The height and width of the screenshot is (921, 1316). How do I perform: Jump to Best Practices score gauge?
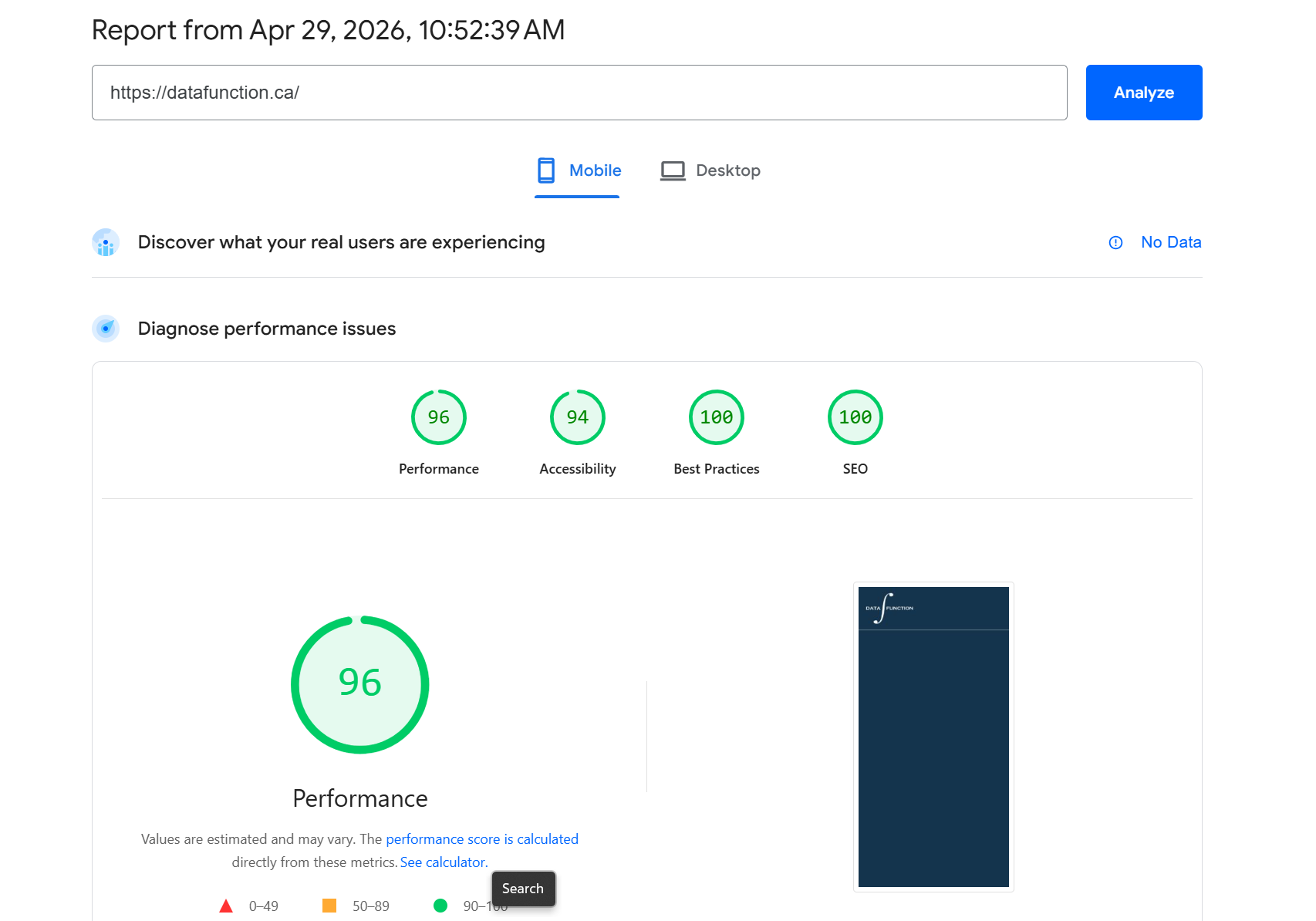click(x=716, y=417)
